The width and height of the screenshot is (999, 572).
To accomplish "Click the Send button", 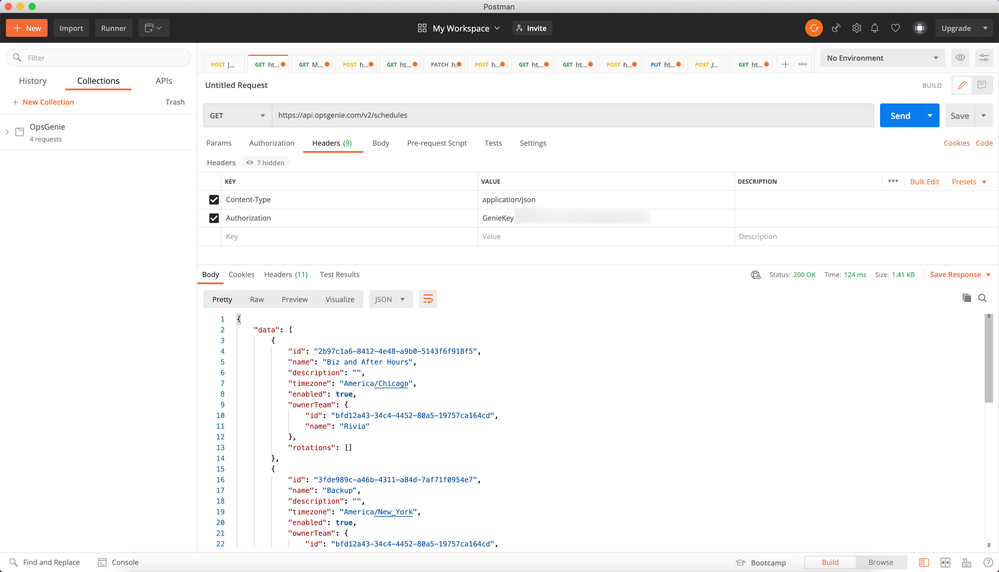I will [x=900, y=116].
